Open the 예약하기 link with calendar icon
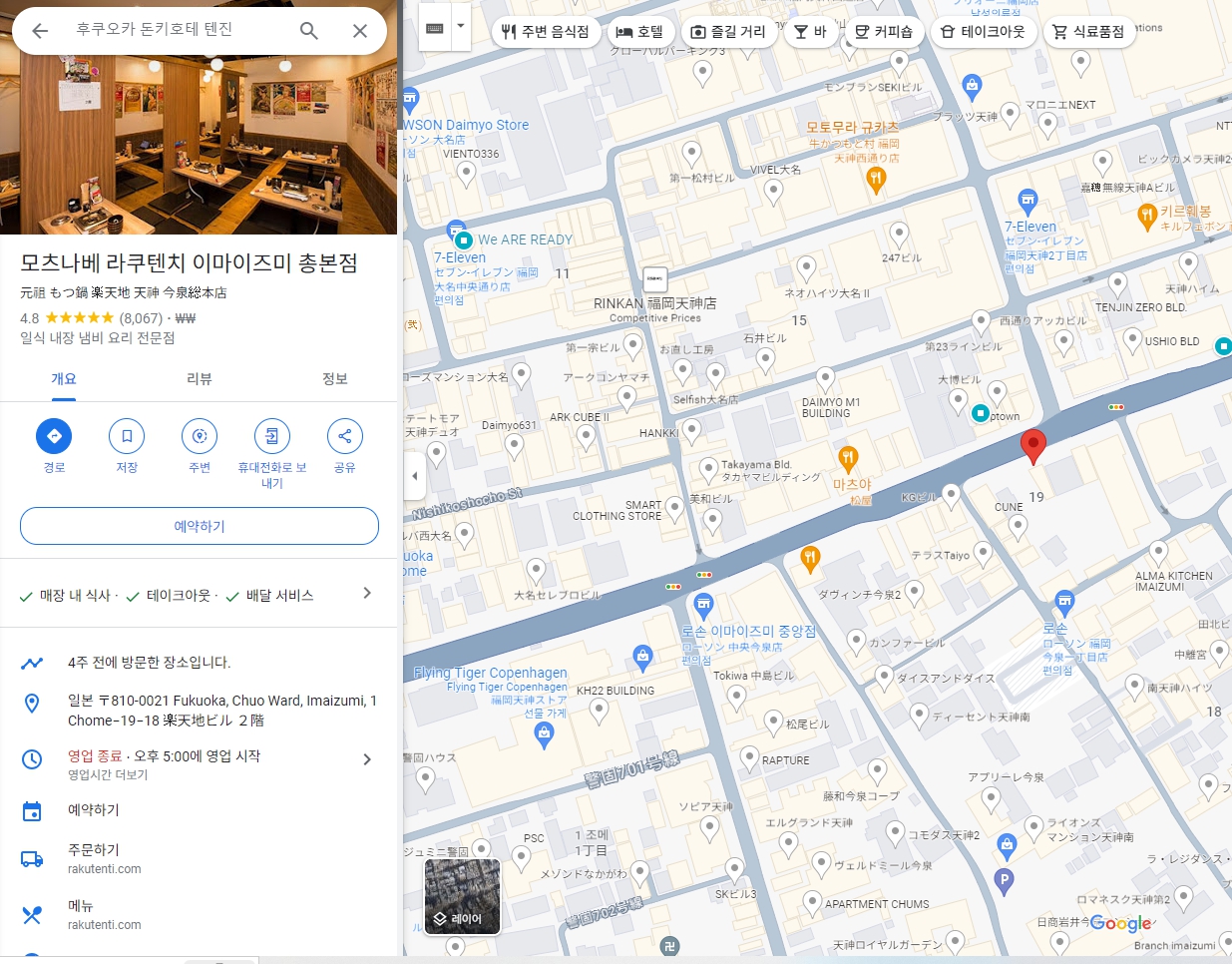The height and width of the screenshot is (964, 1232). 199,810
